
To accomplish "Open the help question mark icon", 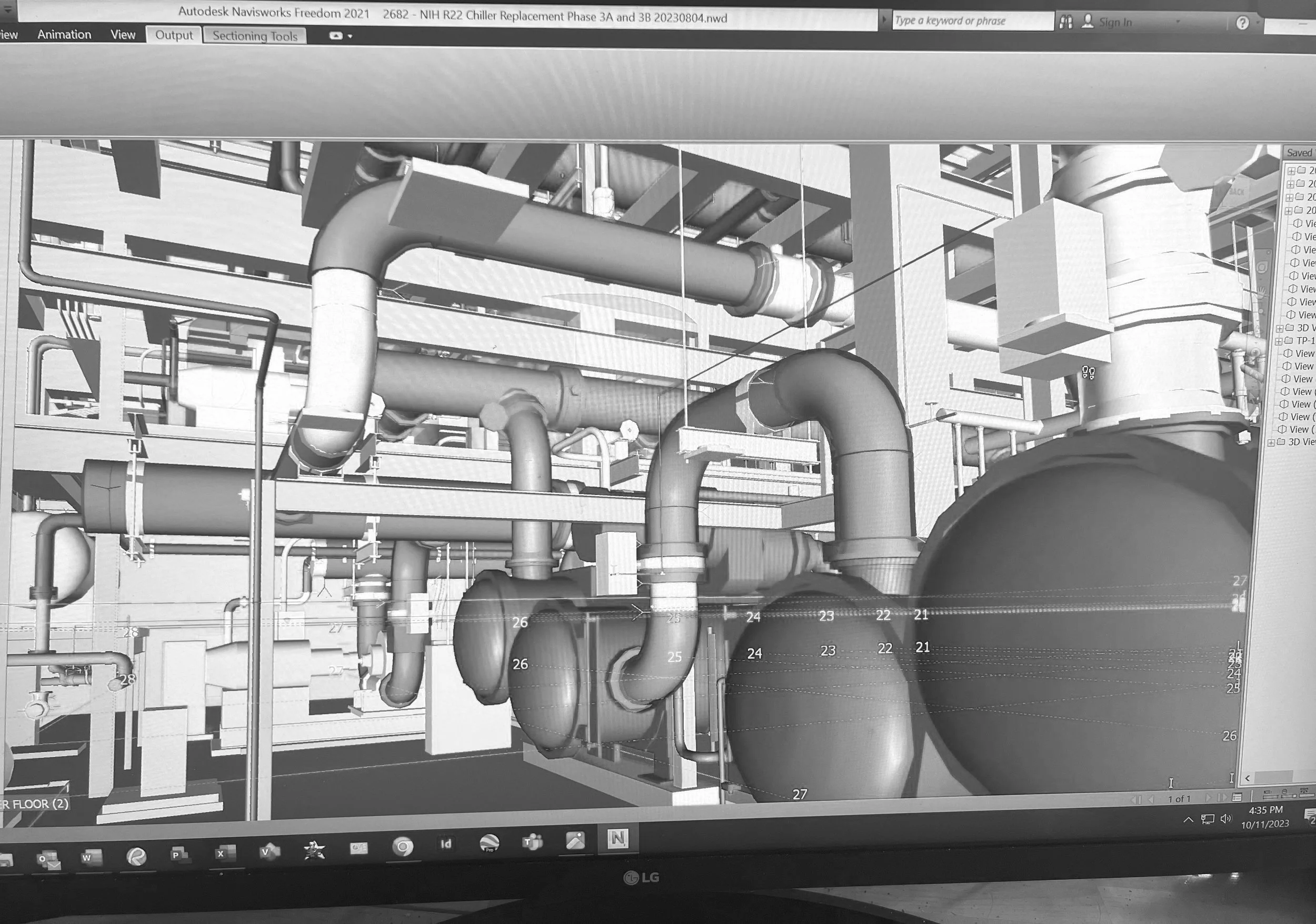I will (x=1242, y=23).
